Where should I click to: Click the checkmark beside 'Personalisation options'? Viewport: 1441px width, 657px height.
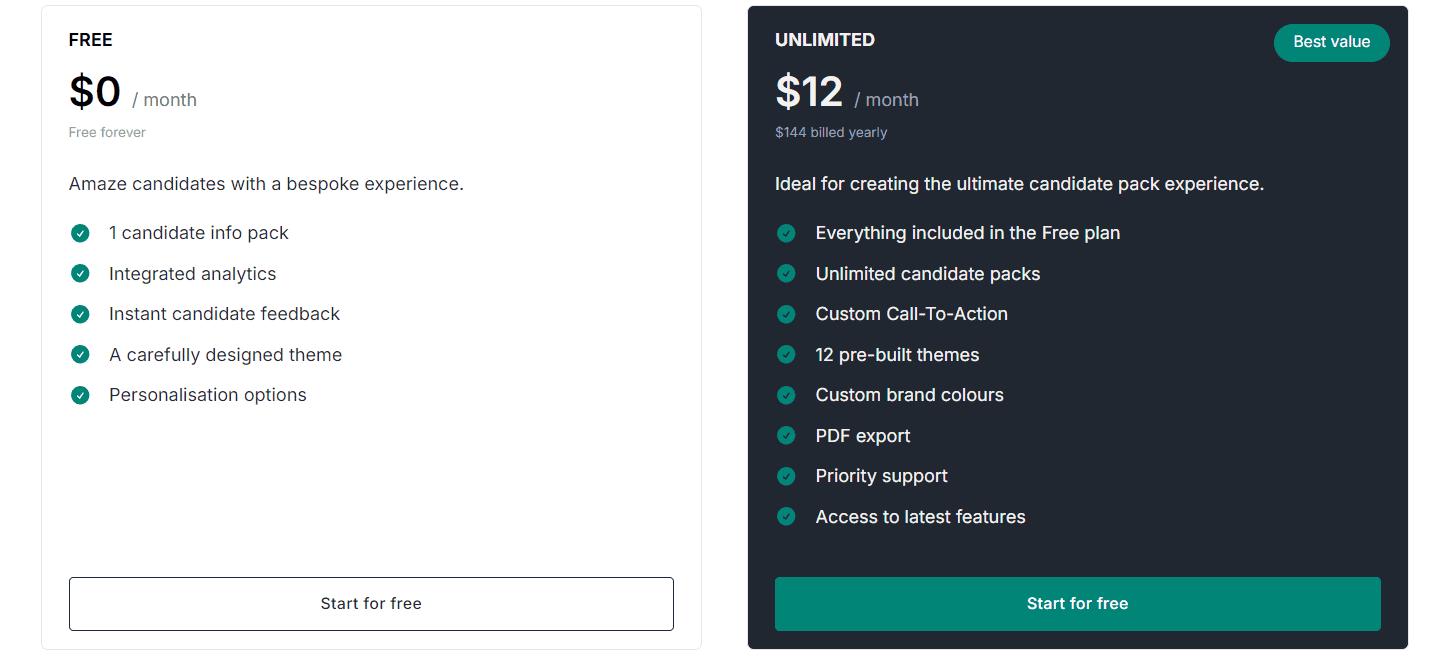pos(80,395)
